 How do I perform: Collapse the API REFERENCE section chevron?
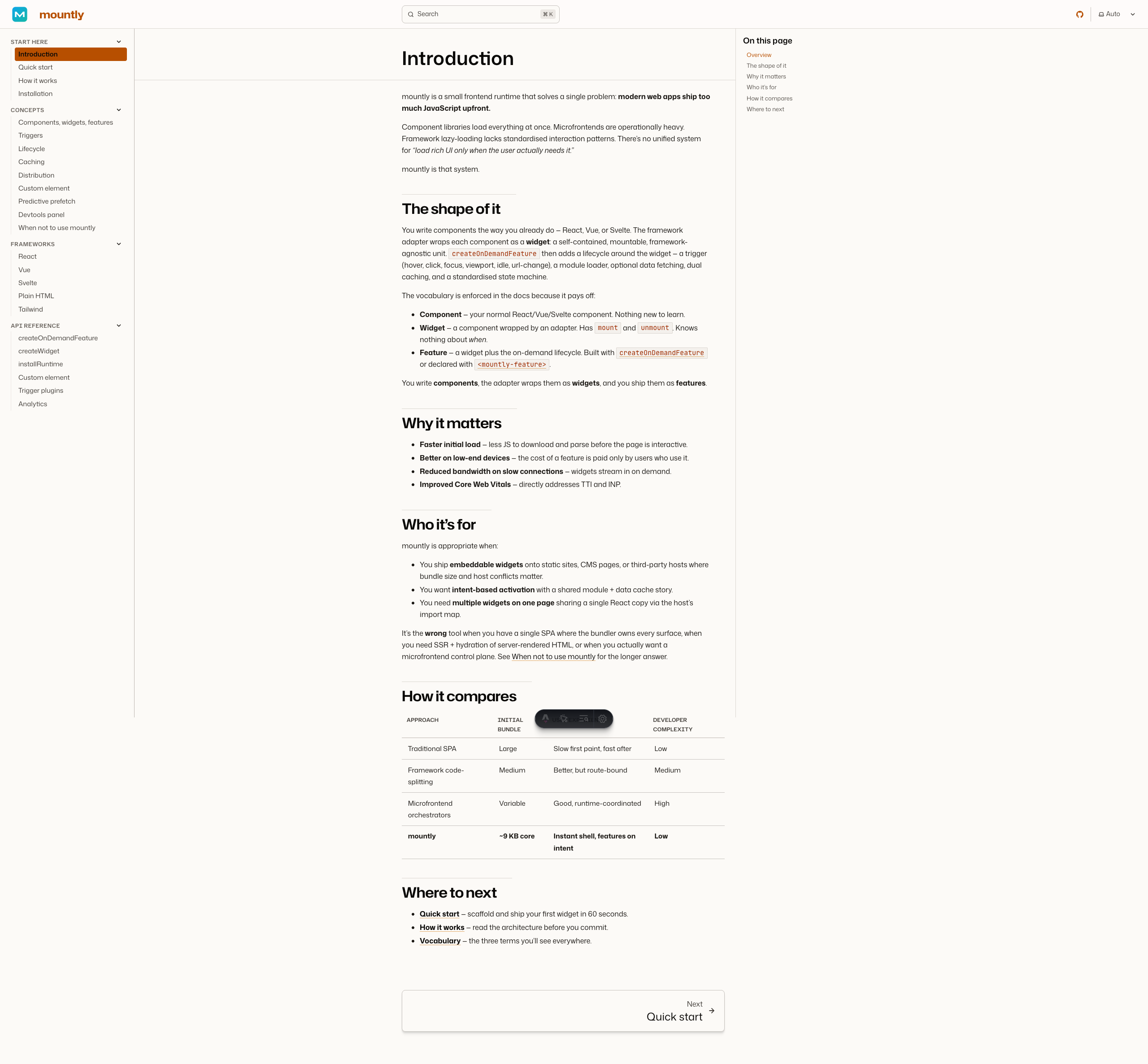coord(118,326)
